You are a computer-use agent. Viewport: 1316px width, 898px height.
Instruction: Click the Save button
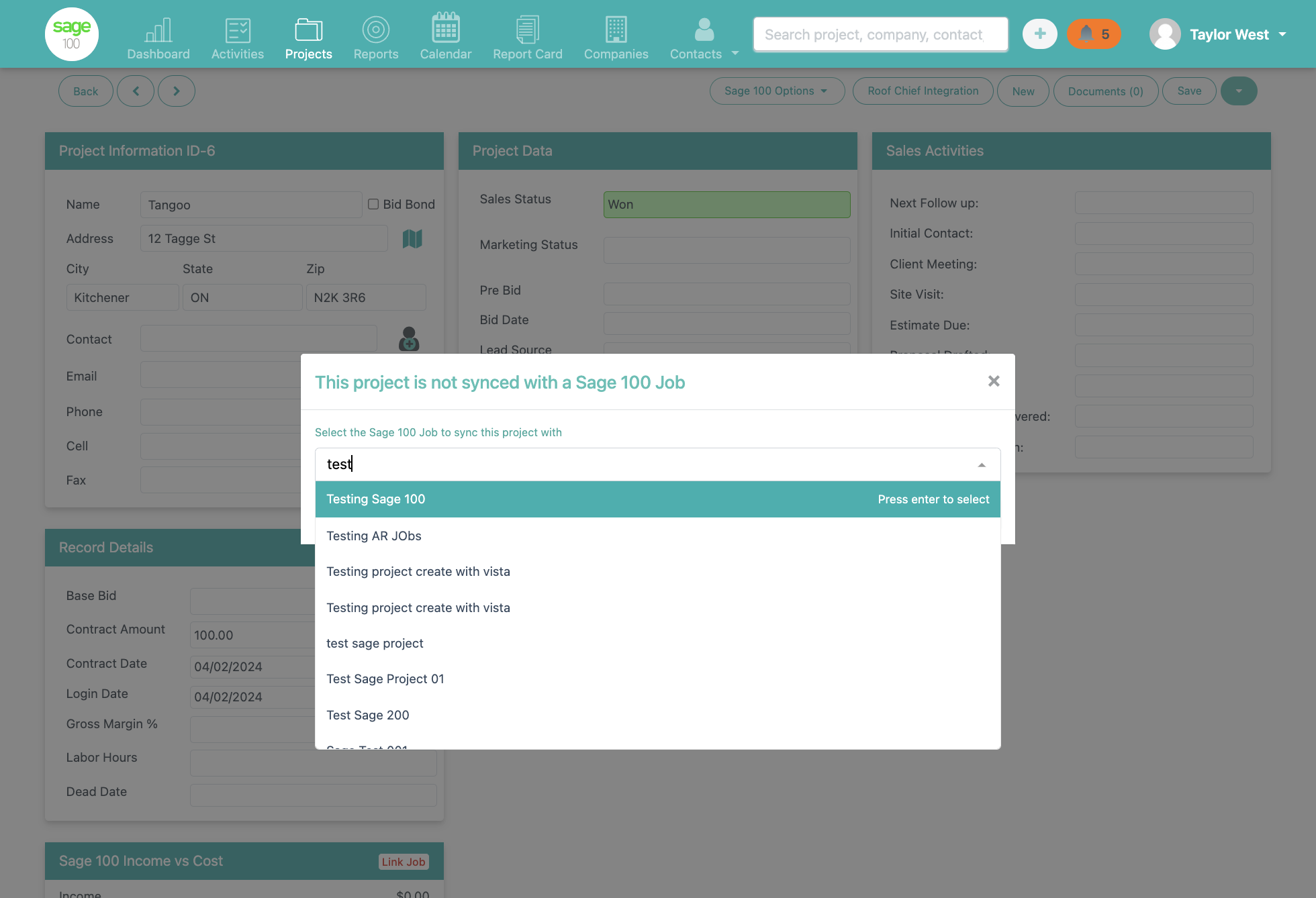click(x=1189, y=91)
